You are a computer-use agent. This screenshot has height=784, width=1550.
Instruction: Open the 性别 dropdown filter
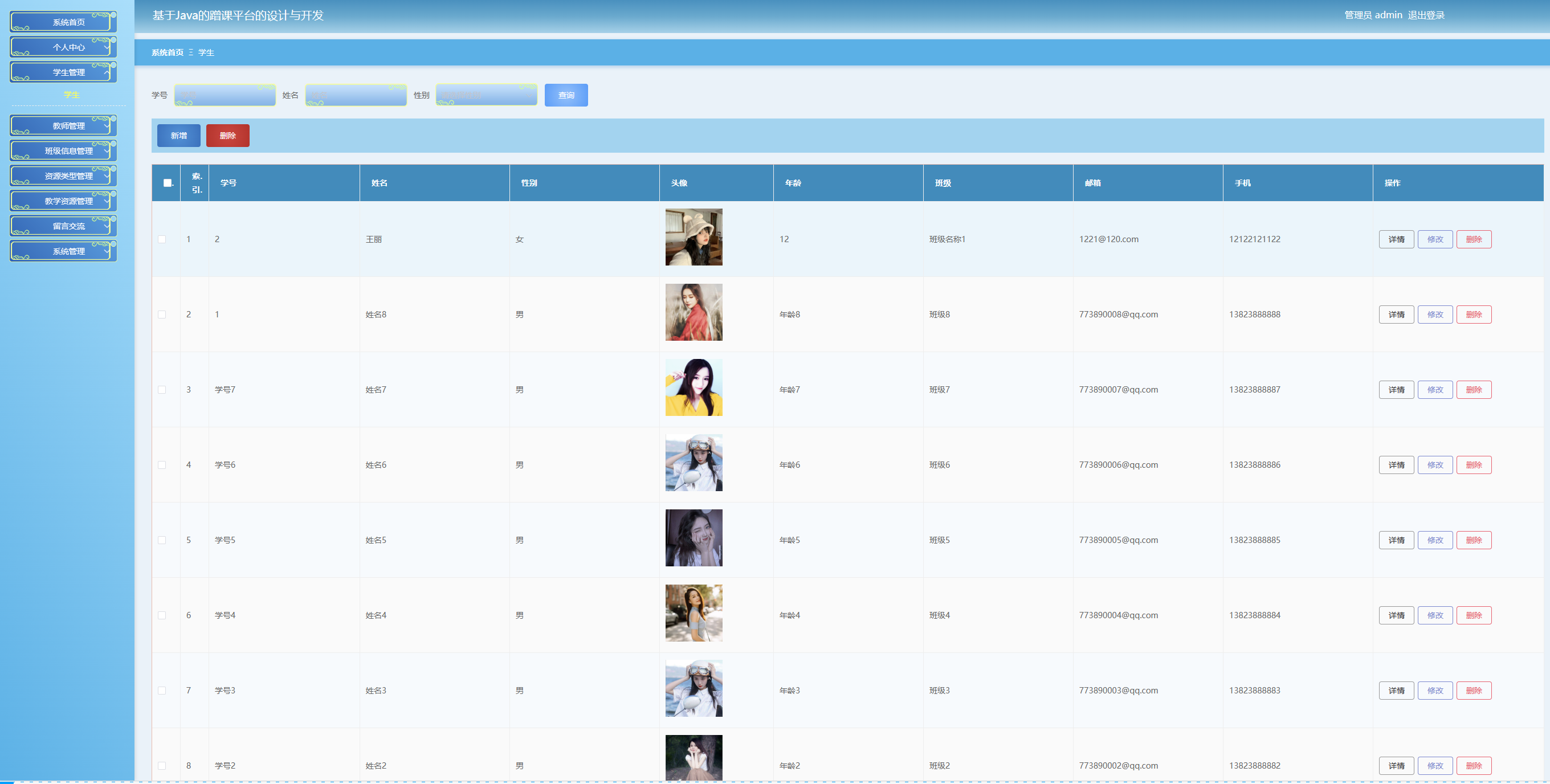(x=486, y=95)
